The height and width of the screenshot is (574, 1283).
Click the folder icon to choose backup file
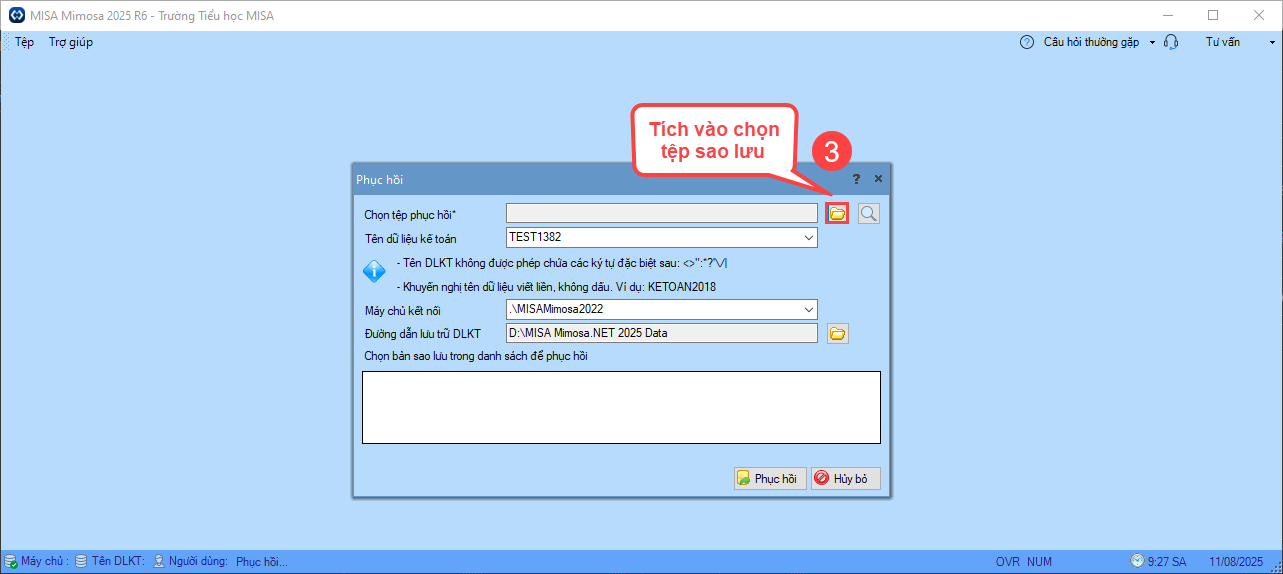click(837, 213)
